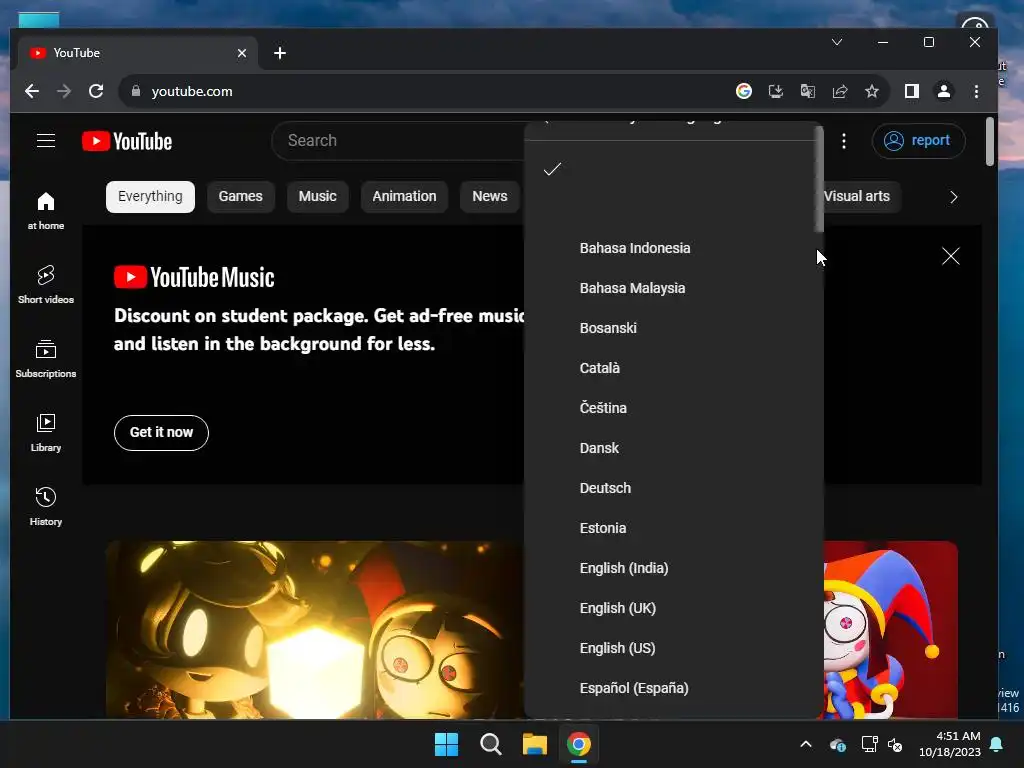Choose English (US) language

click(670, 648)
